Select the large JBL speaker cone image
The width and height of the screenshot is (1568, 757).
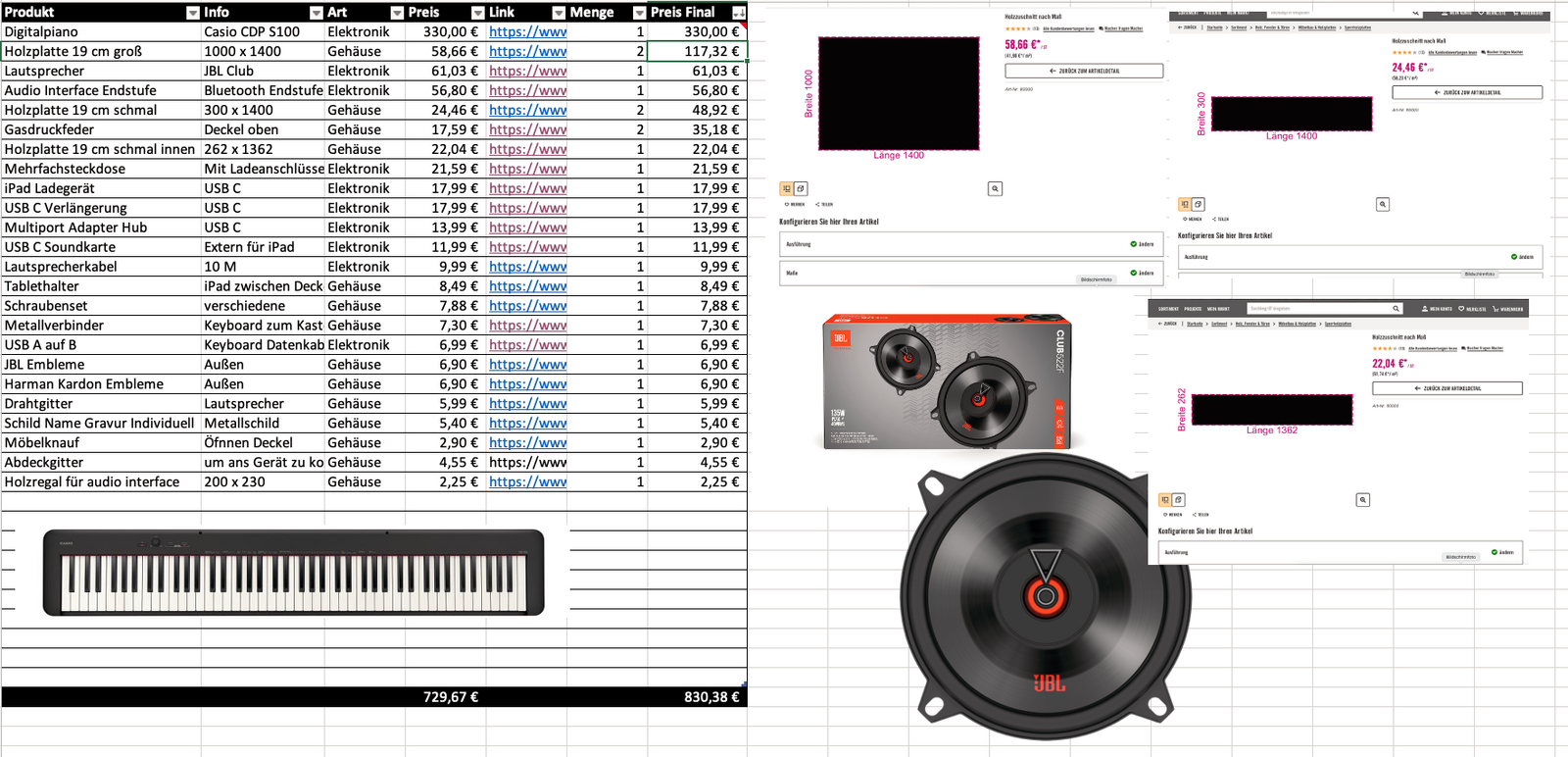pyautogui.click(x=1046, y=597)
